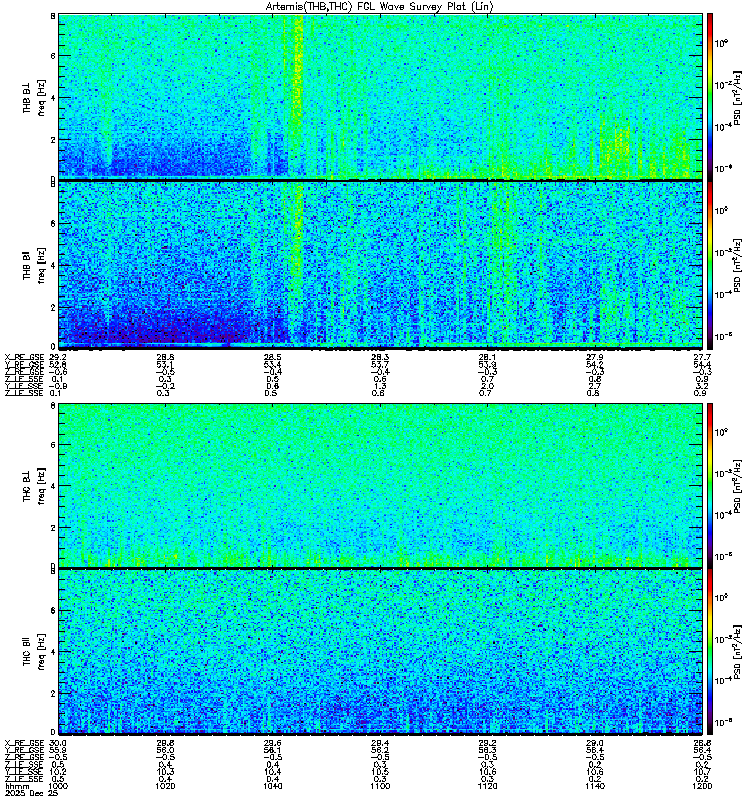Click the 'hhmm' time axis label

point(17,786)
